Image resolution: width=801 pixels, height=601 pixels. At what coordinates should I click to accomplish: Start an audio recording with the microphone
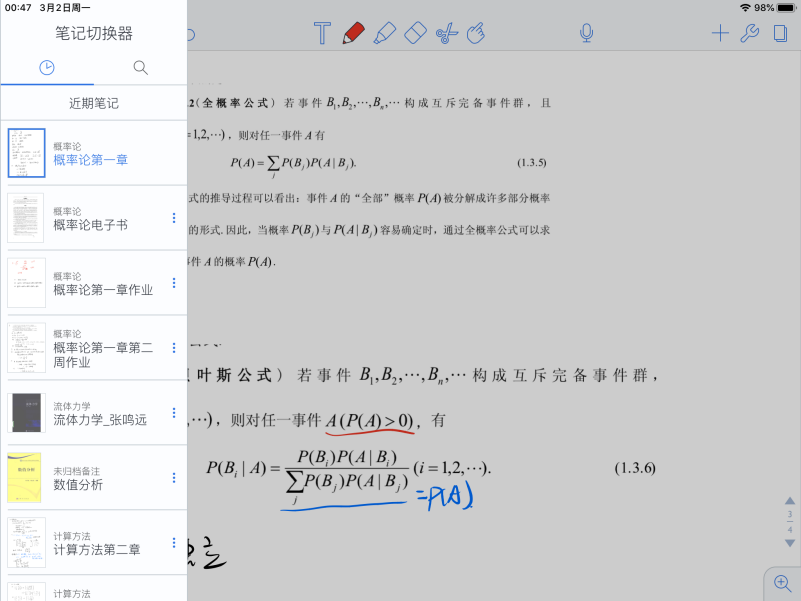[x=586, y=33]
